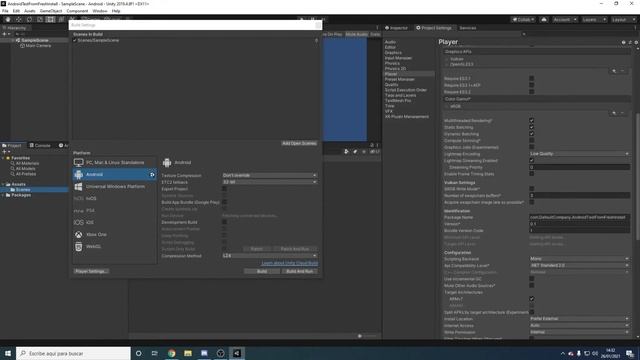The width and height of the screenshot is (640, 360).
Task: Open the Window menu
Action: [100, 11]
